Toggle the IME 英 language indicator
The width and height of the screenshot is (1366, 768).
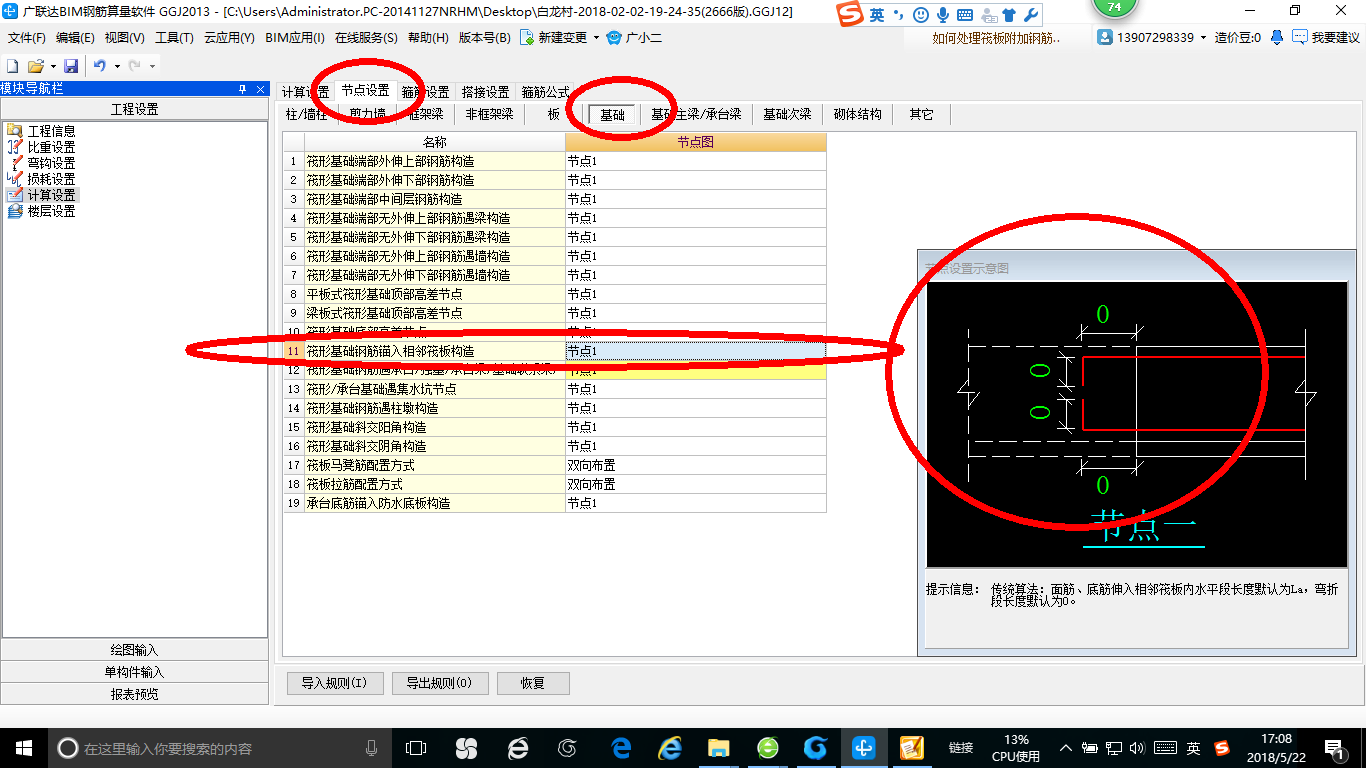[877, 15]
